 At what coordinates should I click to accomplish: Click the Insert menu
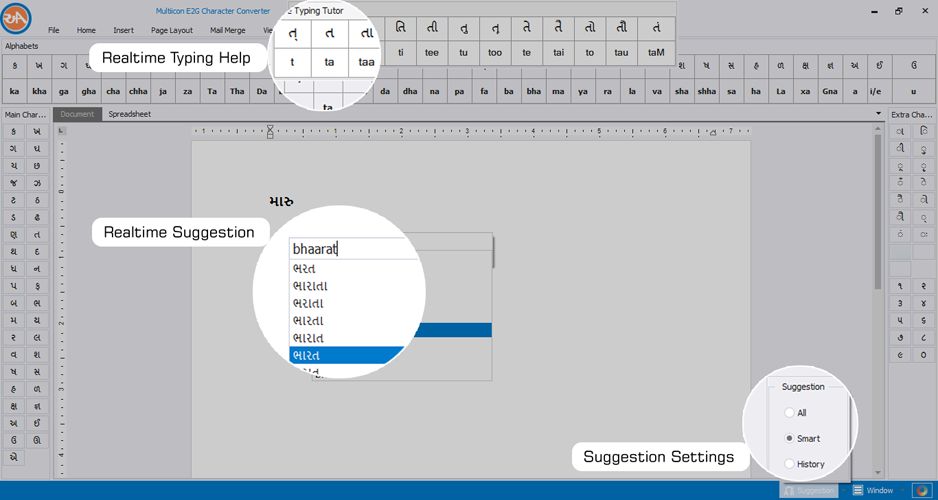click(x=123, y=30)
